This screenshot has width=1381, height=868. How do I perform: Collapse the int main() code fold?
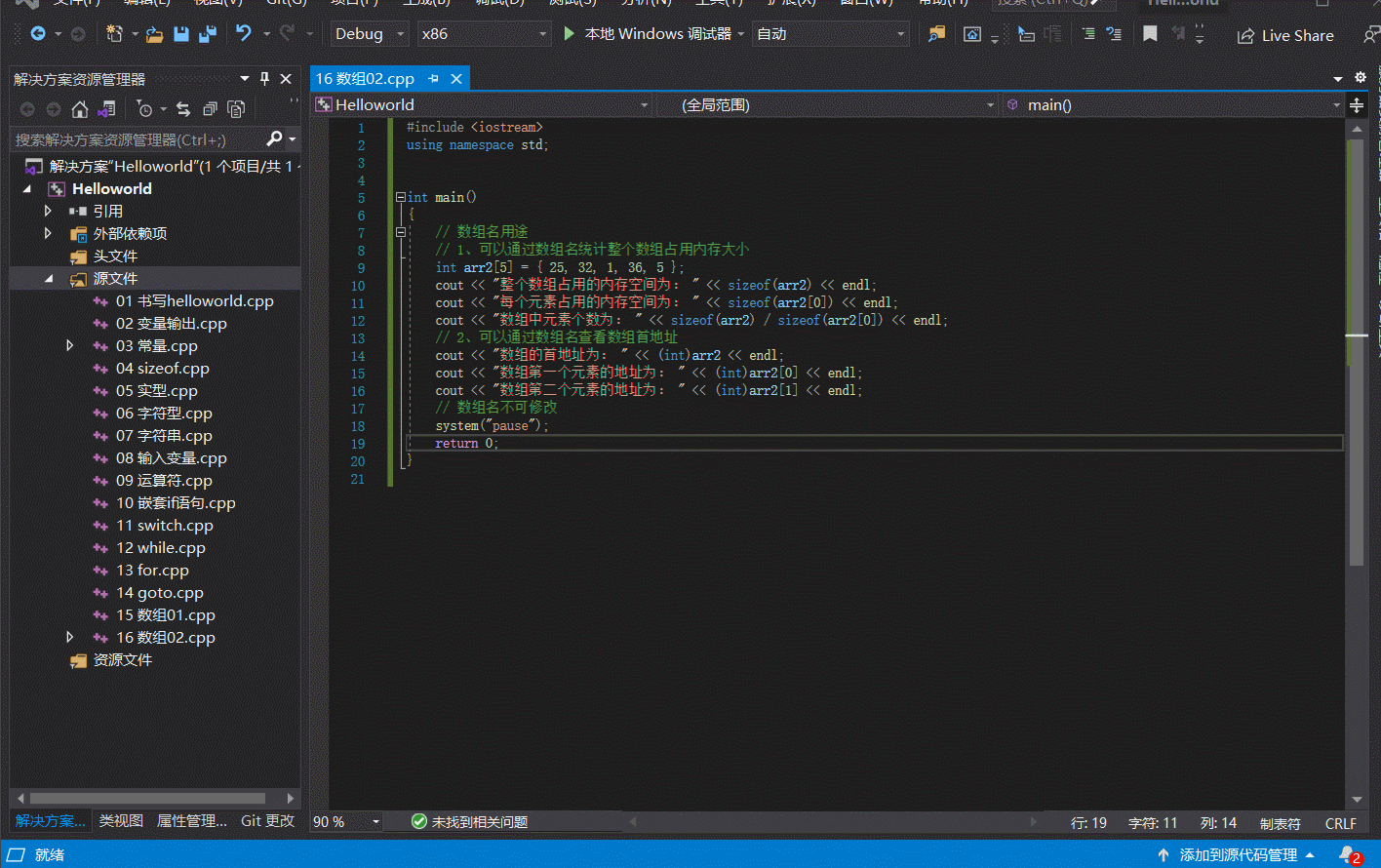point(400,197)
